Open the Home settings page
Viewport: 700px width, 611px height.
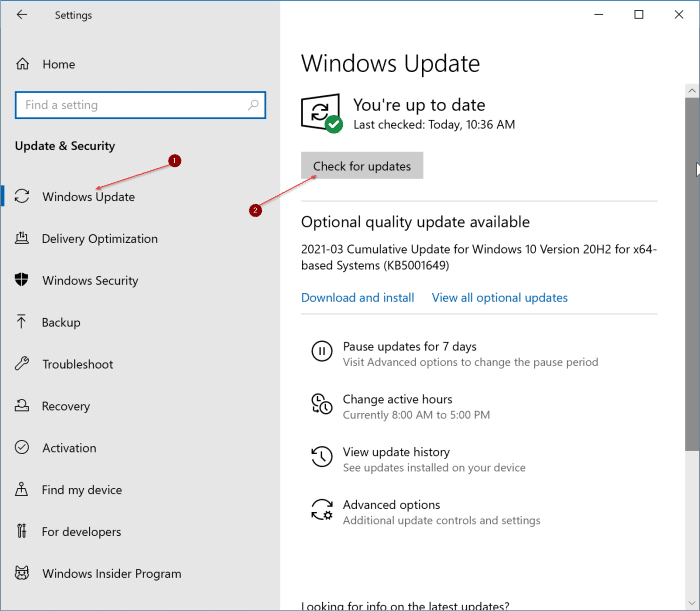click(x=58, y=64)
